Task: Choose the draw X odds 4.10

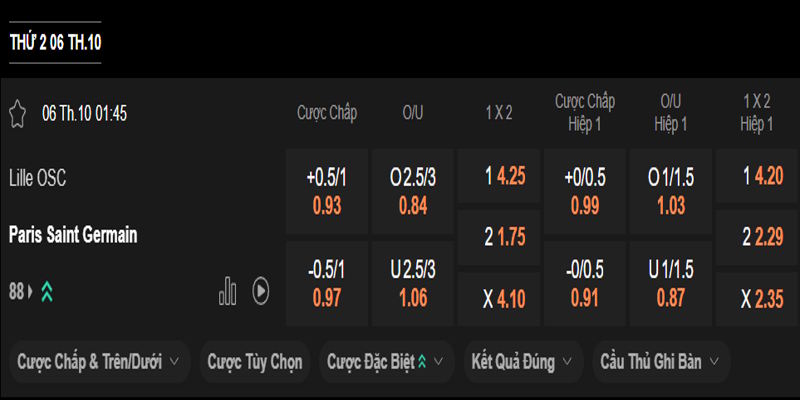Action: [x=498, y=300]
